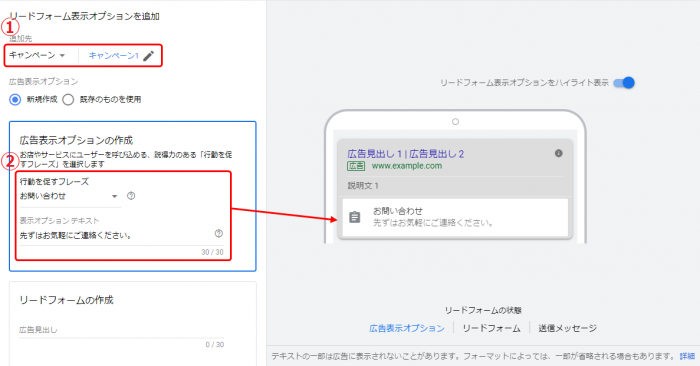Image resolution: width=700 pixels, height=366 pixels.
Task: Open the キャンペーン level dropdown
Action: (x=38, y=55)
